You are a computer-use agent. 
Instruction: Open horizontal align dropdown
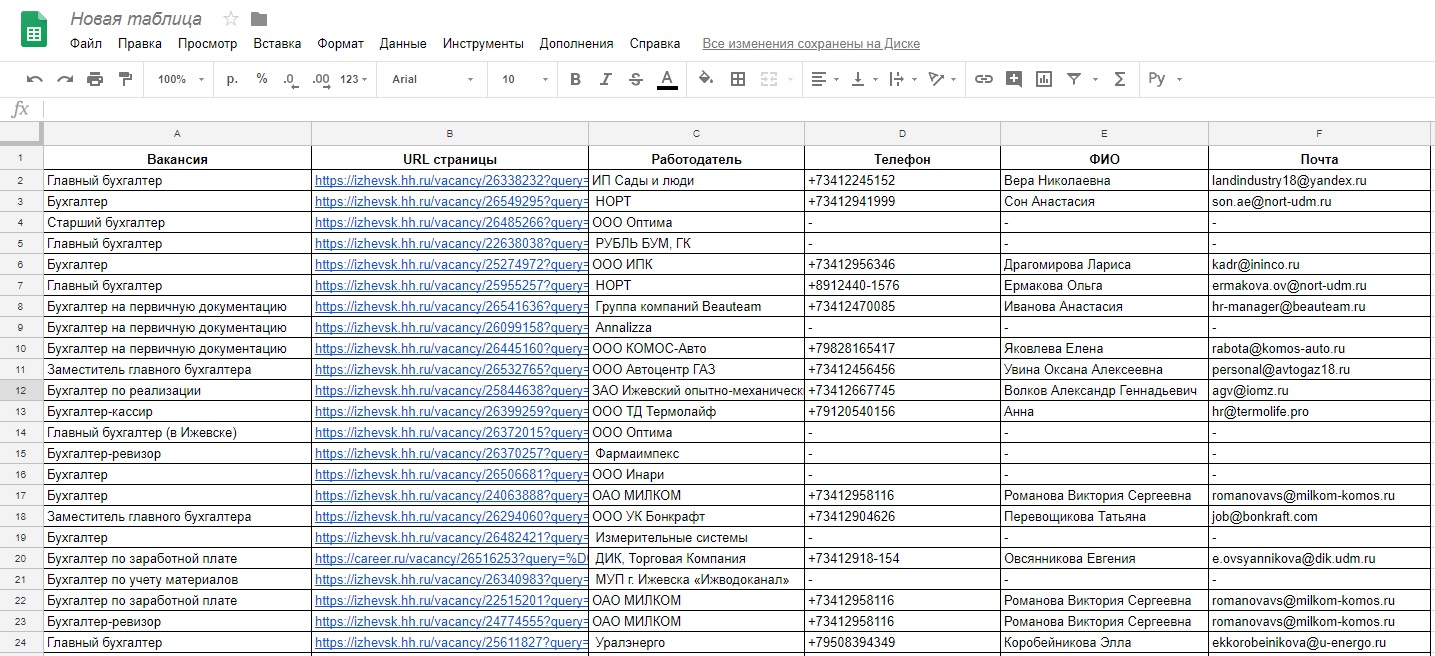point(825,79)
